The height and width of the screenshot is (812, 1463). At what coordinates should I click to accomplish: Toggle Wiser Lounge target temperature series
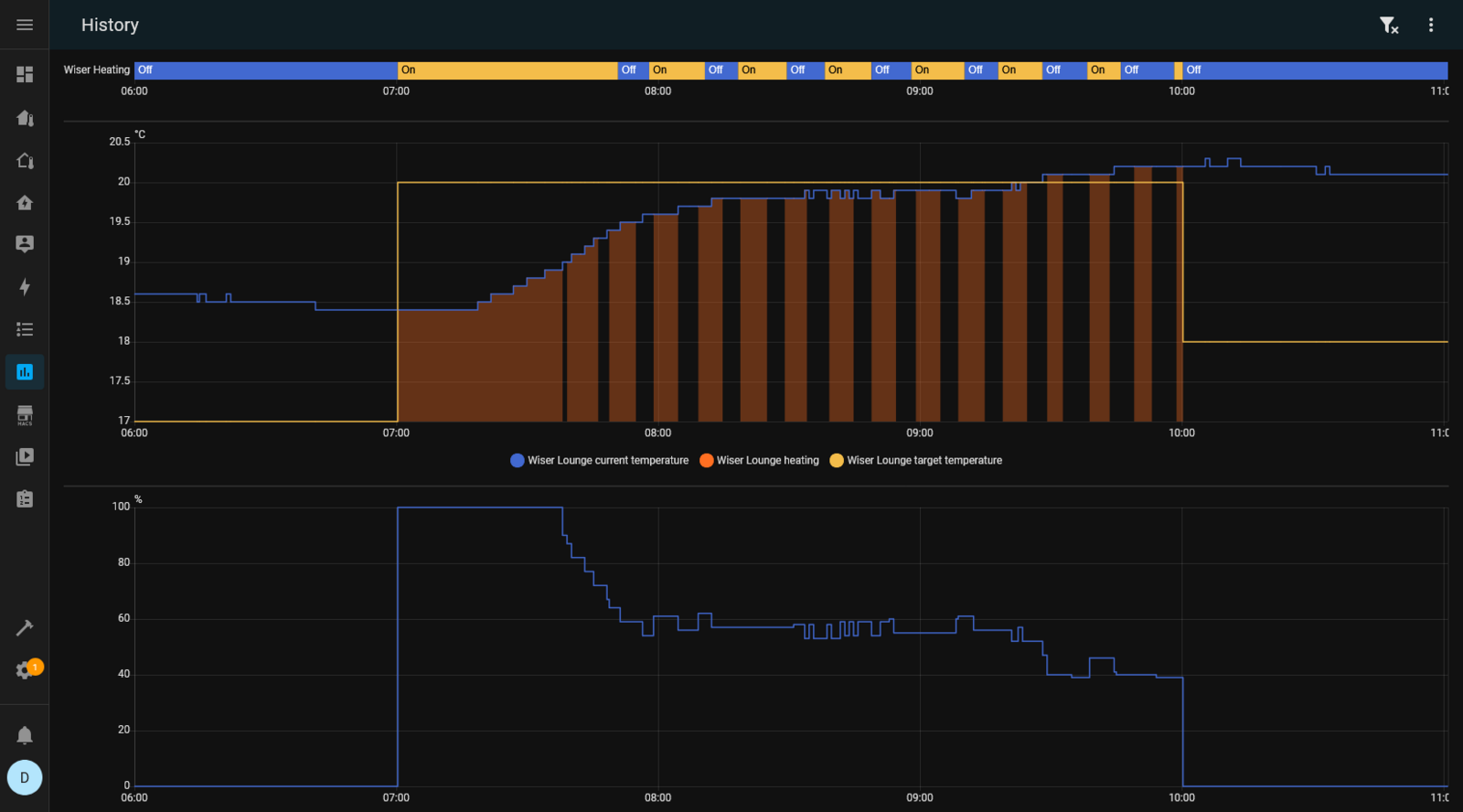[x=916, y=461]
